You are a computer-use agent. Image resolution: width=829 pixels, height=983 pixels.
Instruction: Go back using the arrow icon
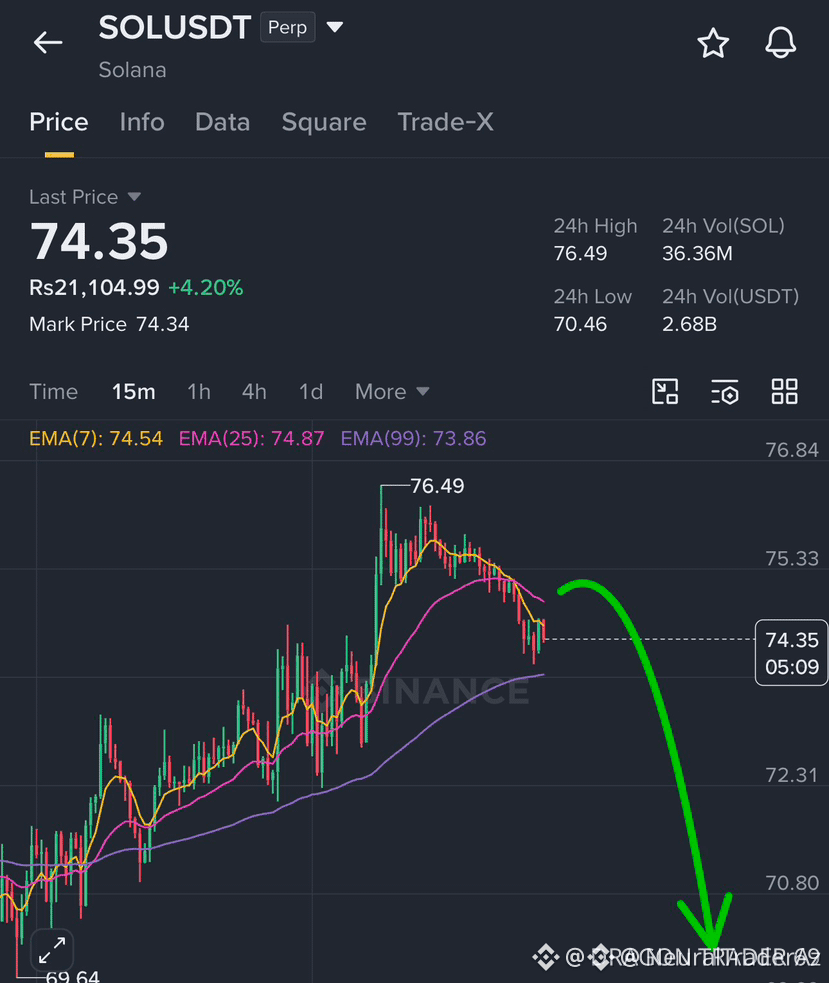(x=48, y=43)
